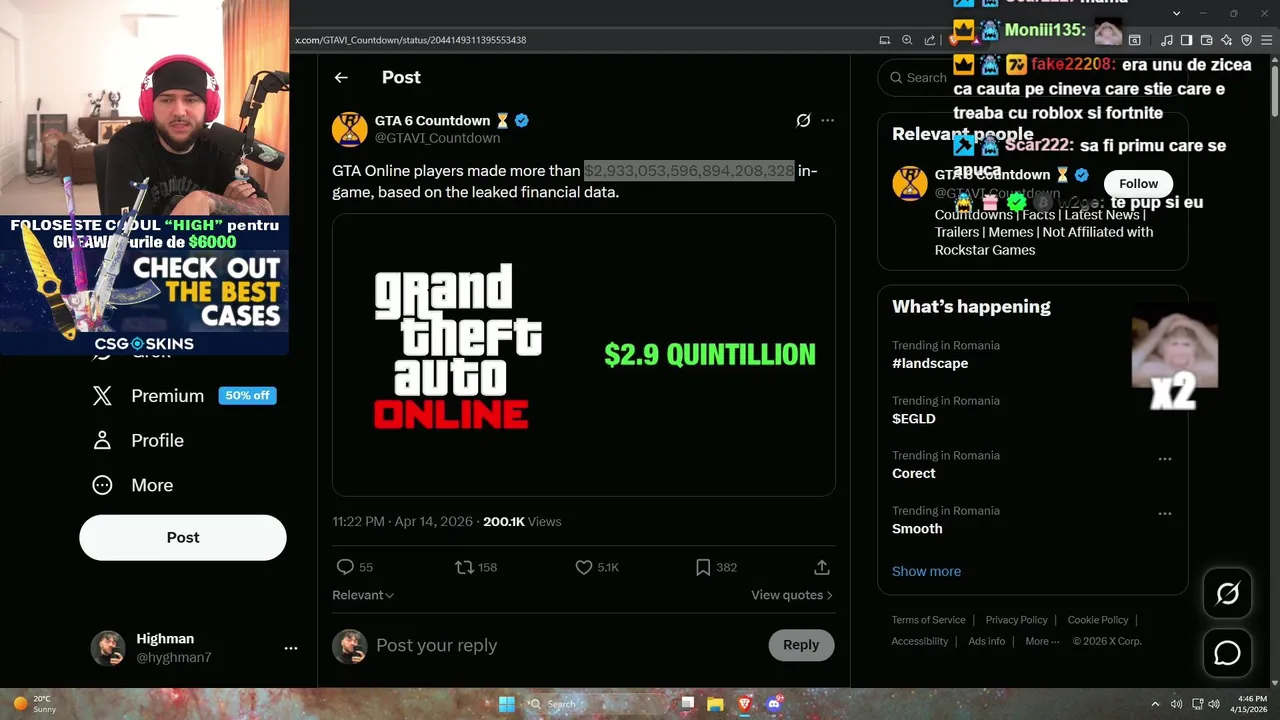This screenshot has width=1280, height=720.
Task: Open the GTA Online $2.9 Quintillion image
Action: [x=584, y=355]
